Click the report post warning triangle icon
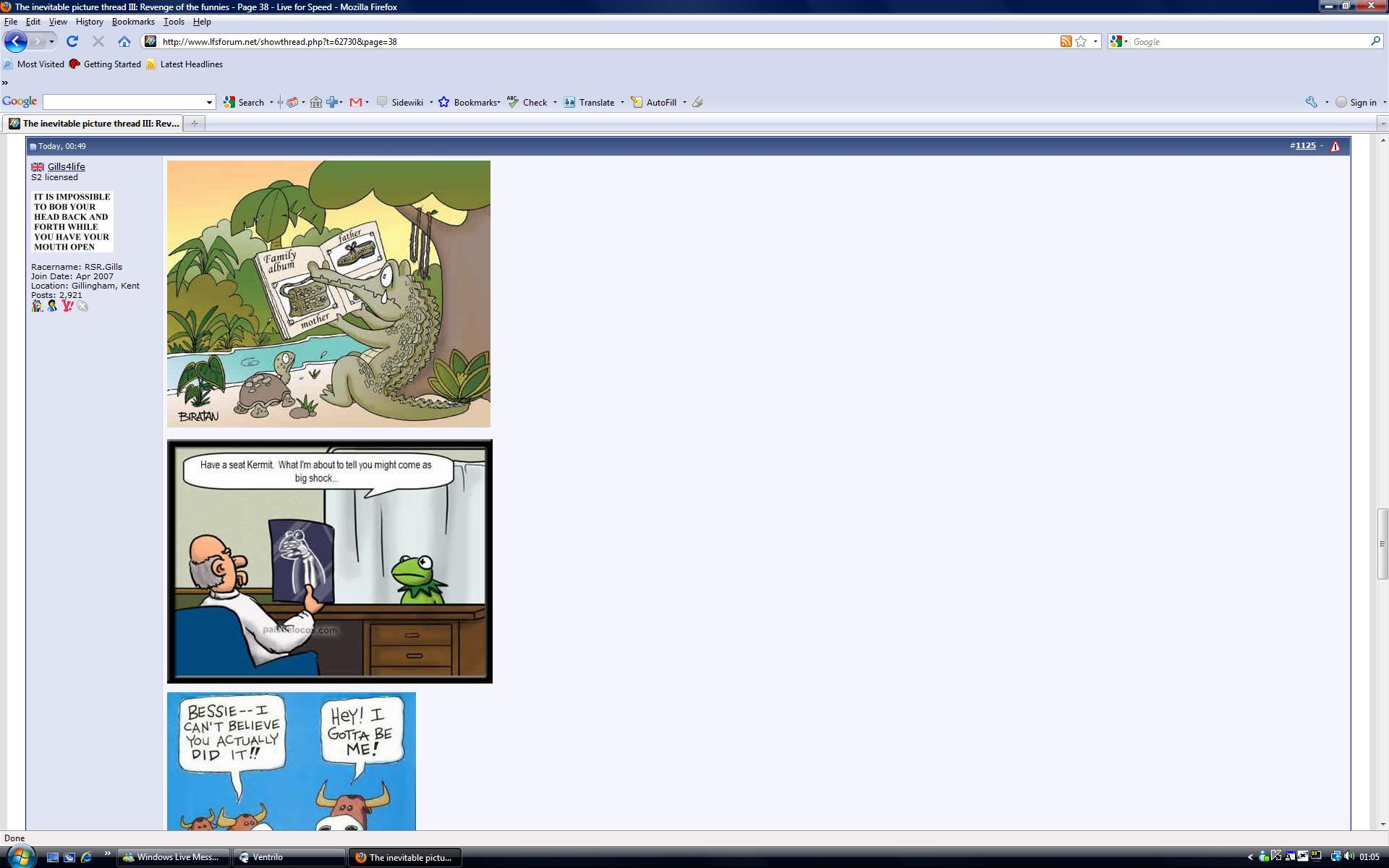The width and height of the screenshot is (1389, 868). pos(1335,146)
